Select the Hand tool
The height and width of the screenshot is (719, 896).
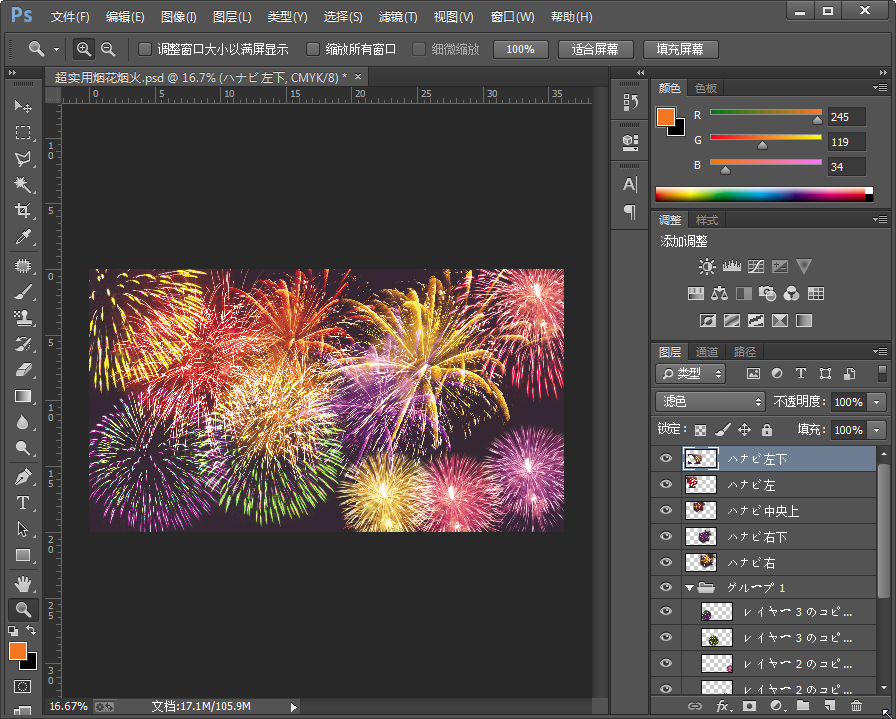pyautogui.click(x=22, y=583)
